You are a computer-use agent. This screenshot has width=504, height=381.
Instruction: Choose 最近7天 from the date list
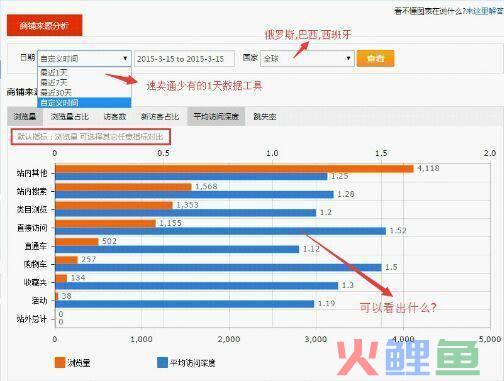click(x=85, y=82)
